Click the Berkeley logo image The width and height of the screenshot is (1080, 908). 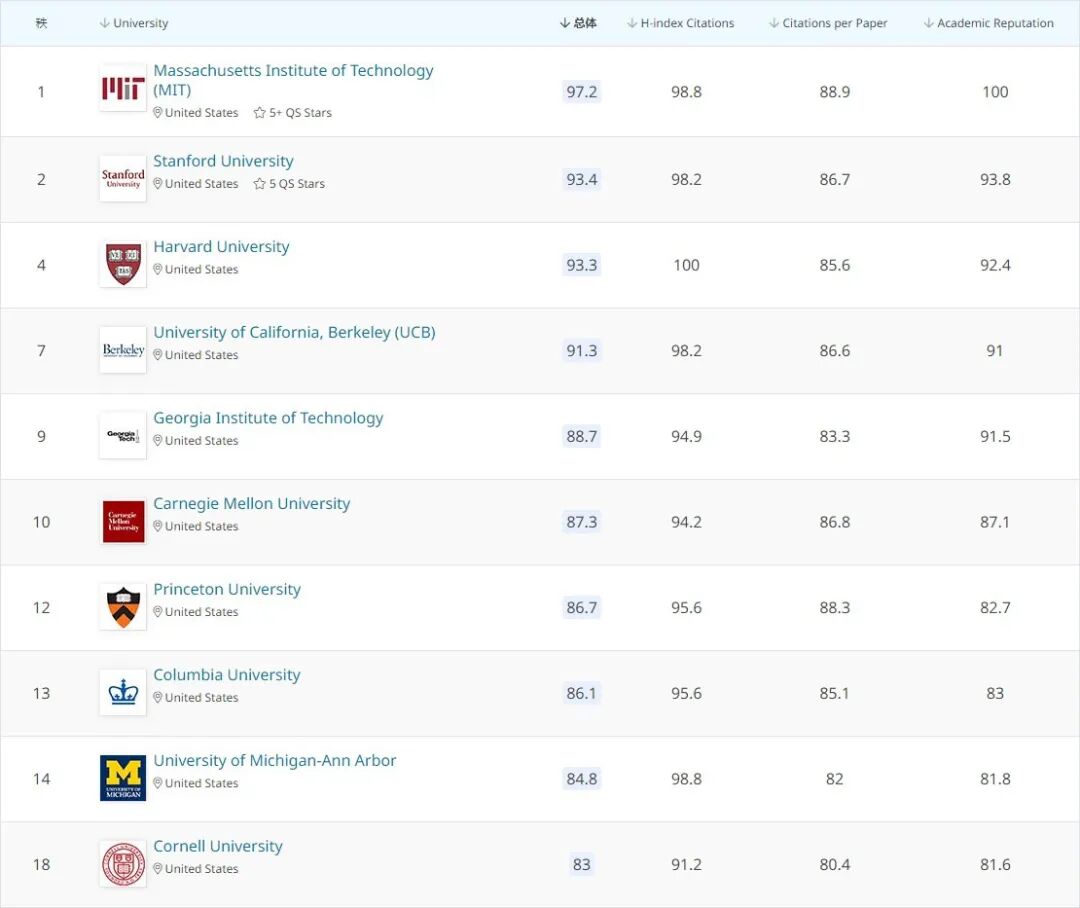pos(123,349)
